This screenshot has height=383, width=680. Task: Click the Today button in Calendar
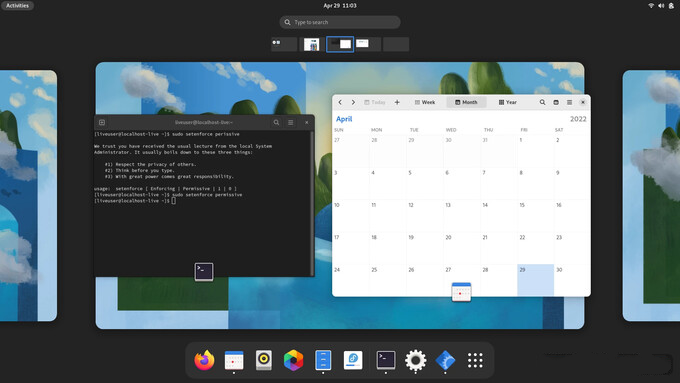[x=375, y=102]
